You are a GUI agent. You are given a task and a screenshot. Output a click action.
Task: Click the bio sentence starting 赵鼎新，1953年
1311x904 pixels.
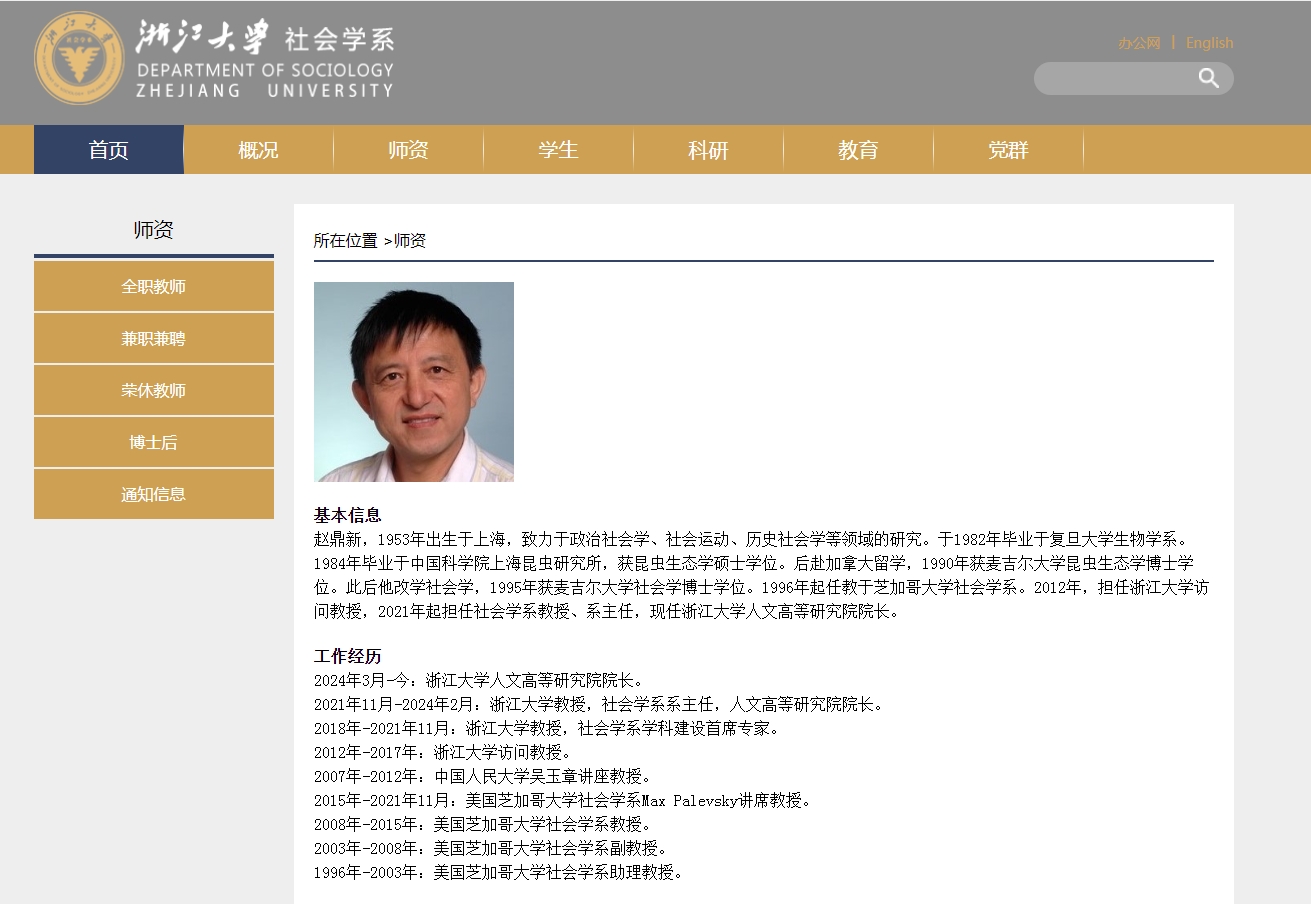pos(761,576)
